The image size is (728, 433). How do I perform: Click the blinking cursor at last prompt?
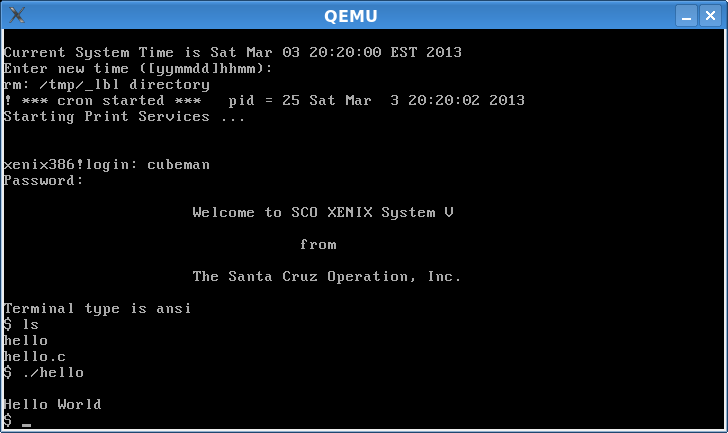[x=26, y=424]
